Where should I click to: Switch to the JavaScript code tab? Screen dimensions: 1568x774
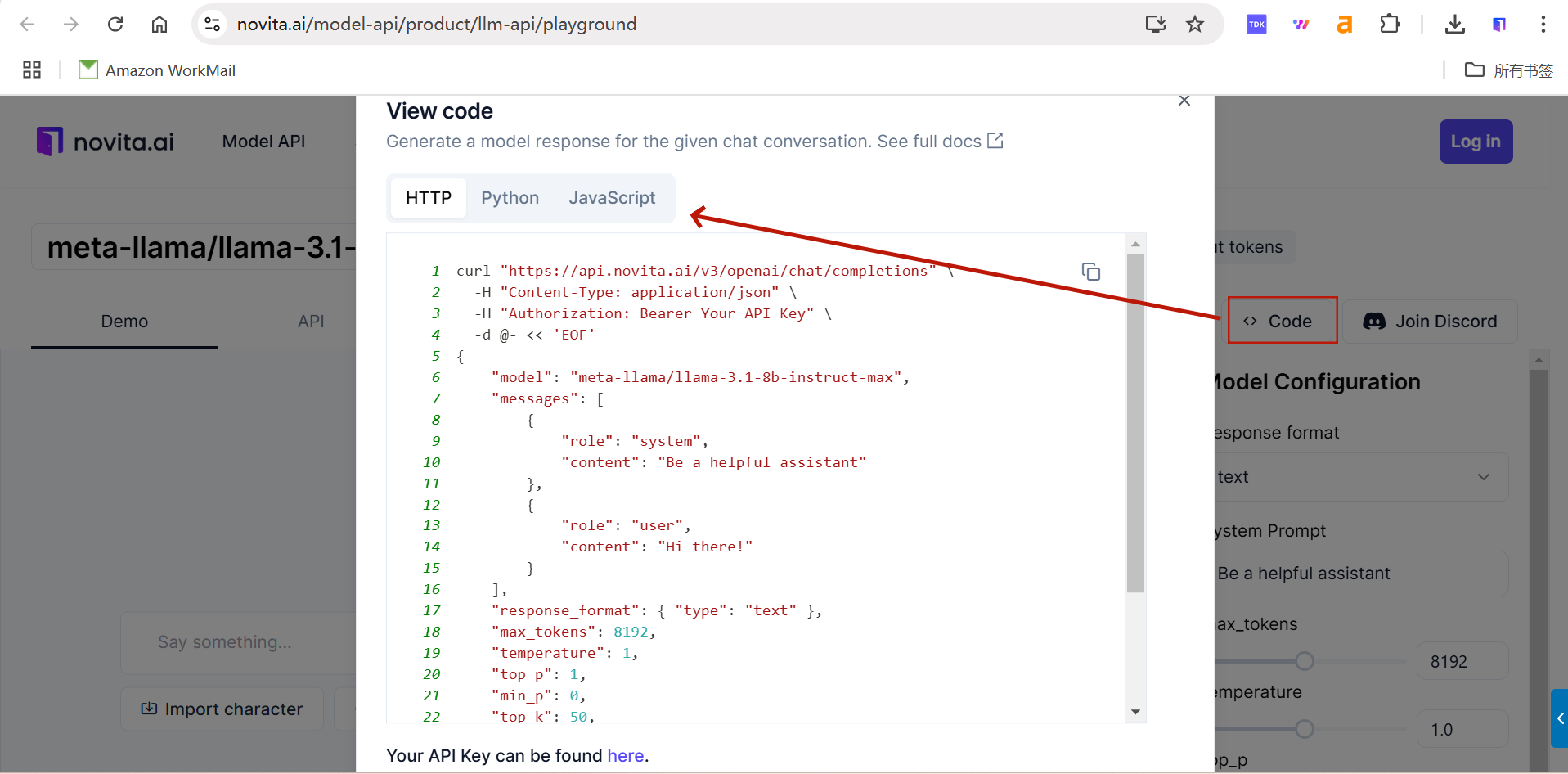pyautogui.click(x=612, y=198)
